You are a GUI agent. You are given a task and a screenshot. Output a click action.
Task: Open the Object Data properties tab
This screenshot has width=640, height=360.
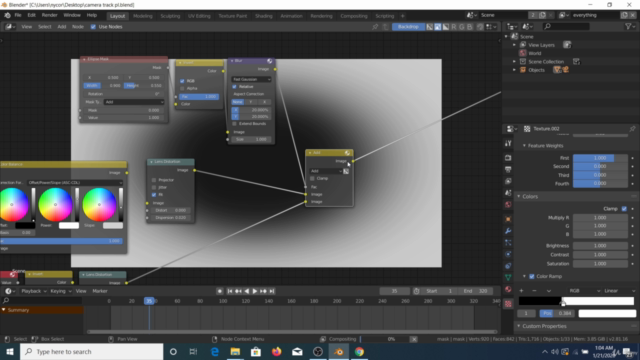point(508,278)
